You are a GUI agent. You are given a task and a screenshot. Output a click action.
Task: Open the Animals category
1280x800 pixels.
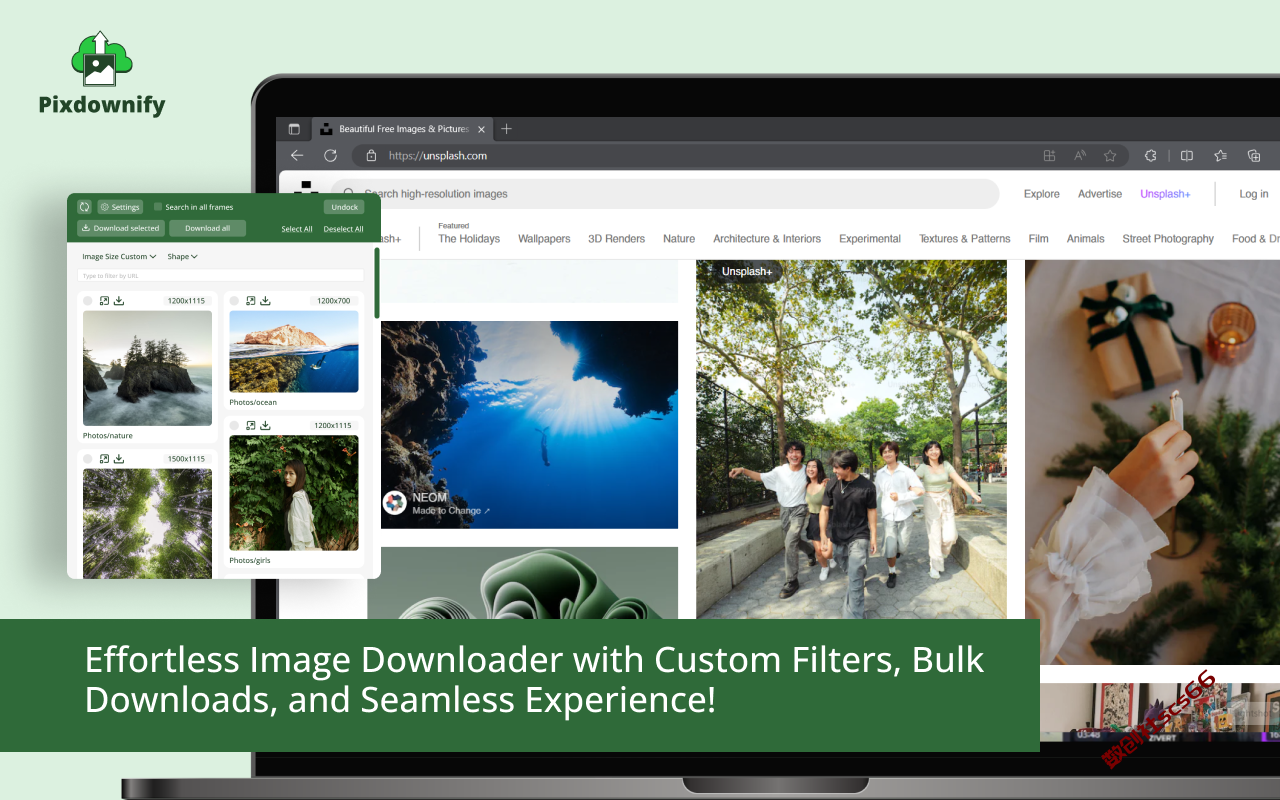(x=1086, y=239)
